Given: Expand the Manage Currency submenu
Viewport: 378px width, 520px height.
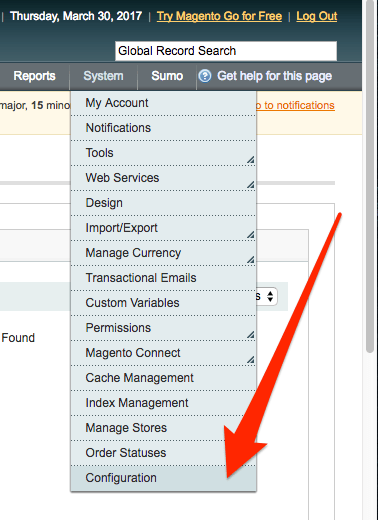Looking at the screenshot, I should click(163, 253).
